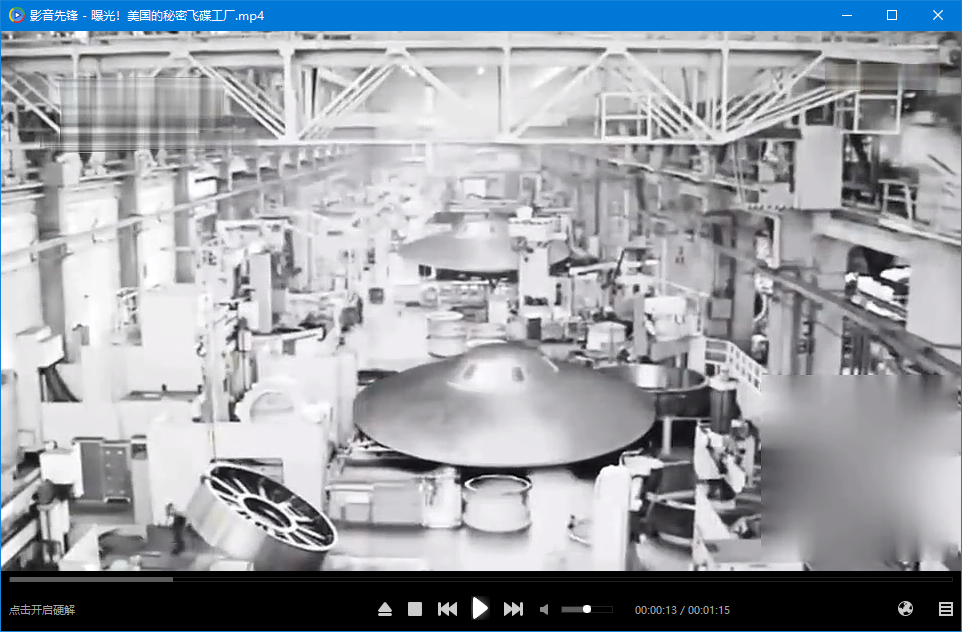Image resolution: width=962 pixels, height=632 pixels.
Task: Click the 影音先锋 app icon in title bar
Action: click(16, 16)
